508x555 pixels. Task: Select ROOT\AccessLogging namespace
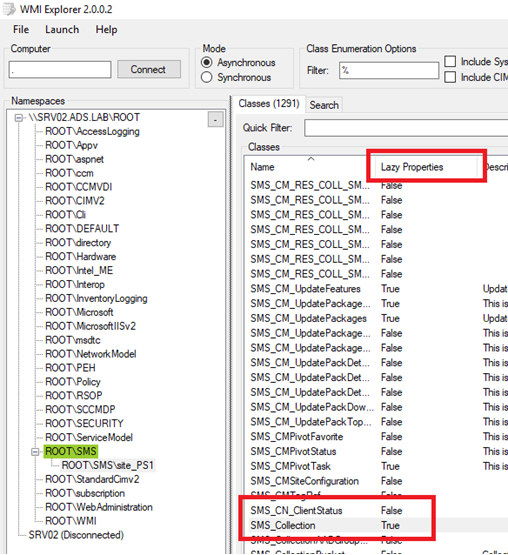[92, 131]
